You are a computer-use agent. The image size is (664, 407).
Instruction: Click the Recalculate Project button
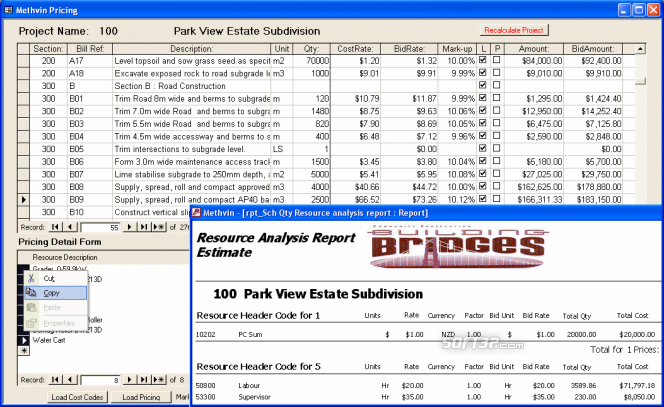[x=514, y=30]
